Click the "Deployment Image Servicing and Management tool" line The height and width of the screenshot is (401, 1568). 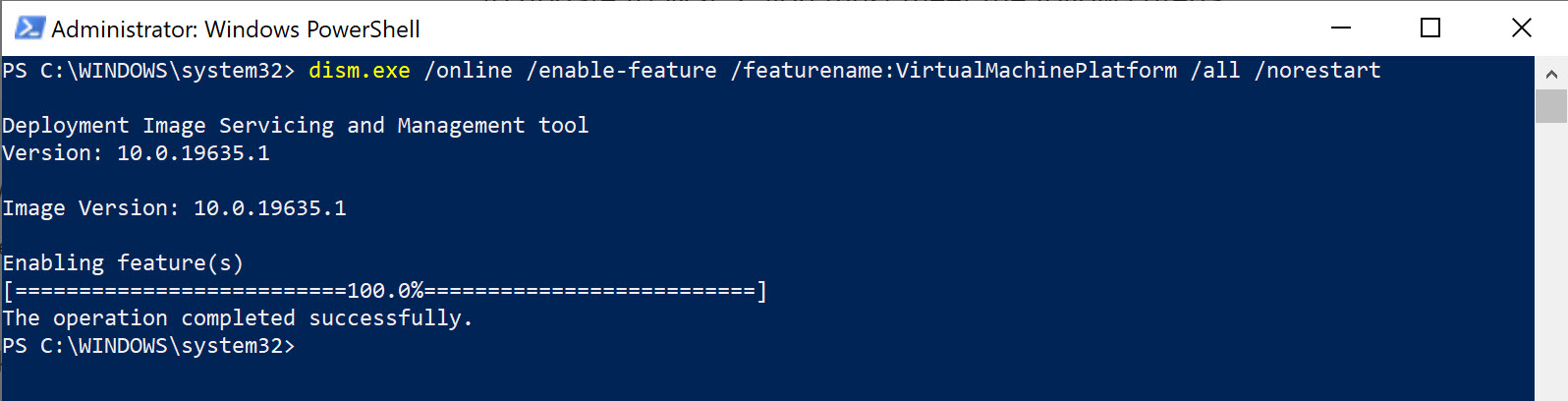[295, 126]
